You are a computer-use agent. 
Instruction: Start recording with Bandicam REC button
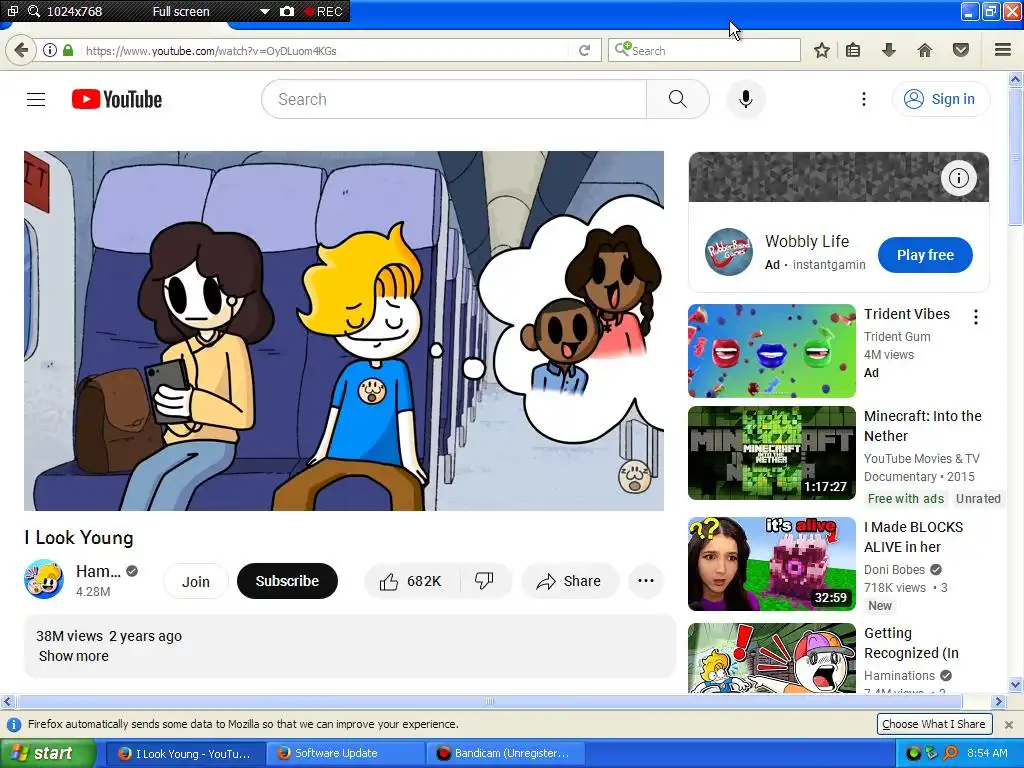pos(323,12)
